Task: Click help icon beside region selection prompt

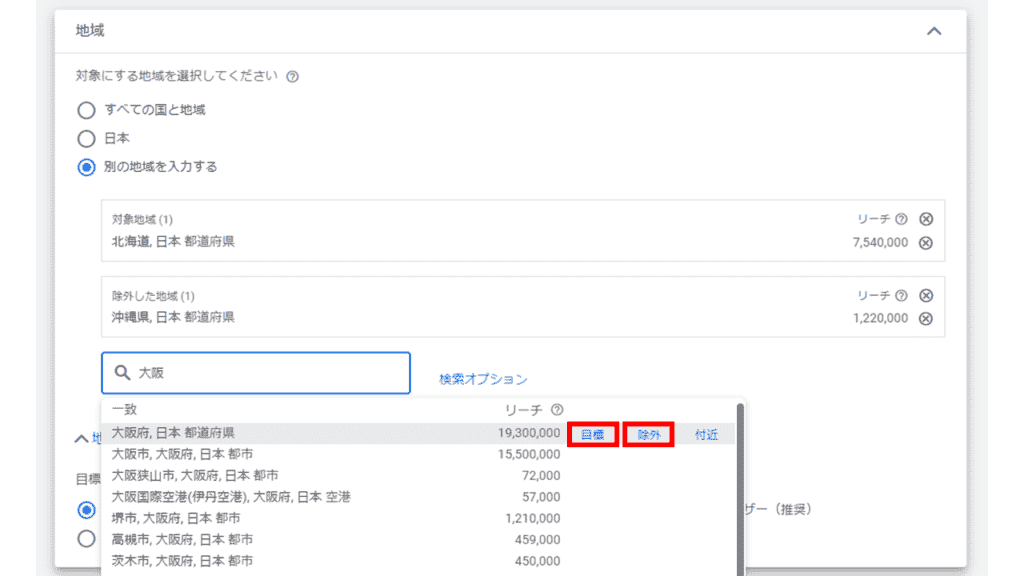Action: click(292, 76)
